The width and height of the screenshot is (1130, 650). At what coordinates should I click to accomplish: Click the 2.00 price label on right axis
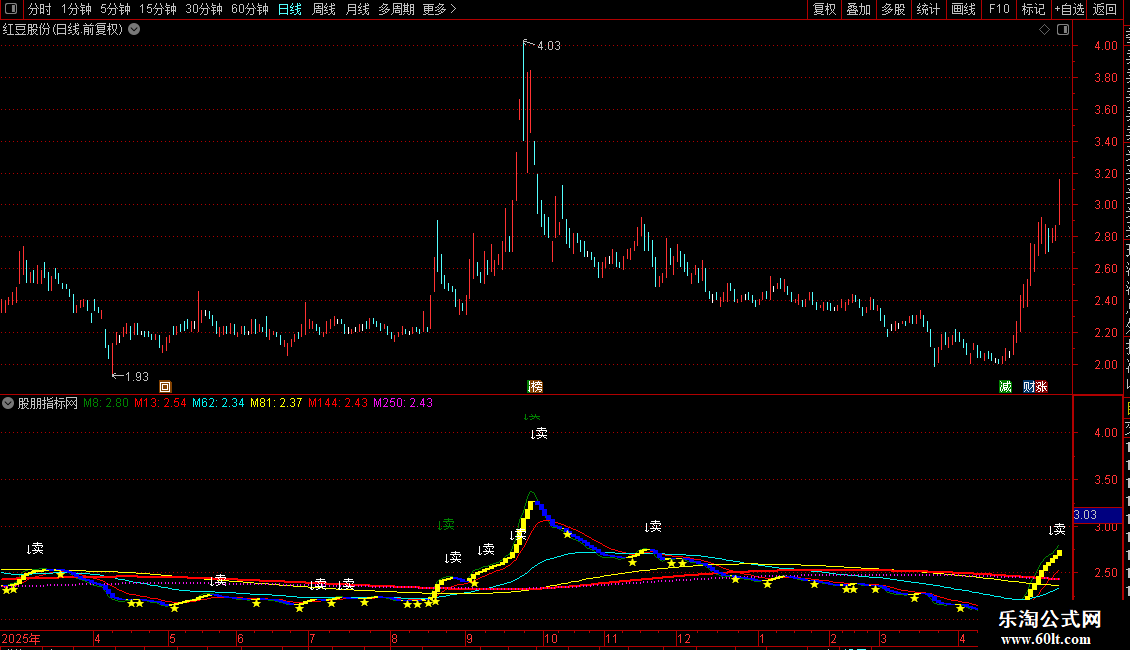point(1106,365)
